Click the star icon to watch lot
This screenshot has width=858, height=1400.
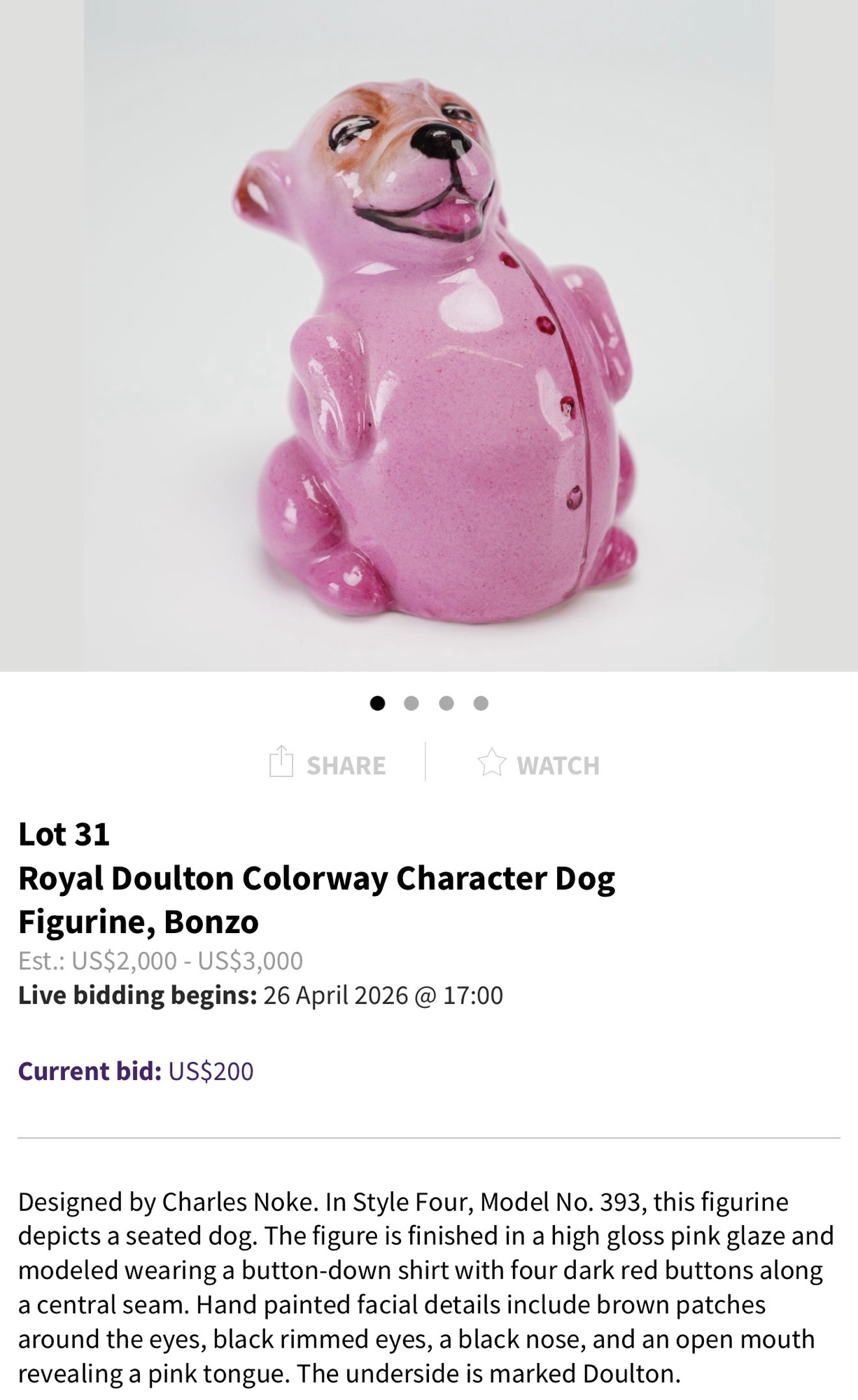(x=491, y=763)
